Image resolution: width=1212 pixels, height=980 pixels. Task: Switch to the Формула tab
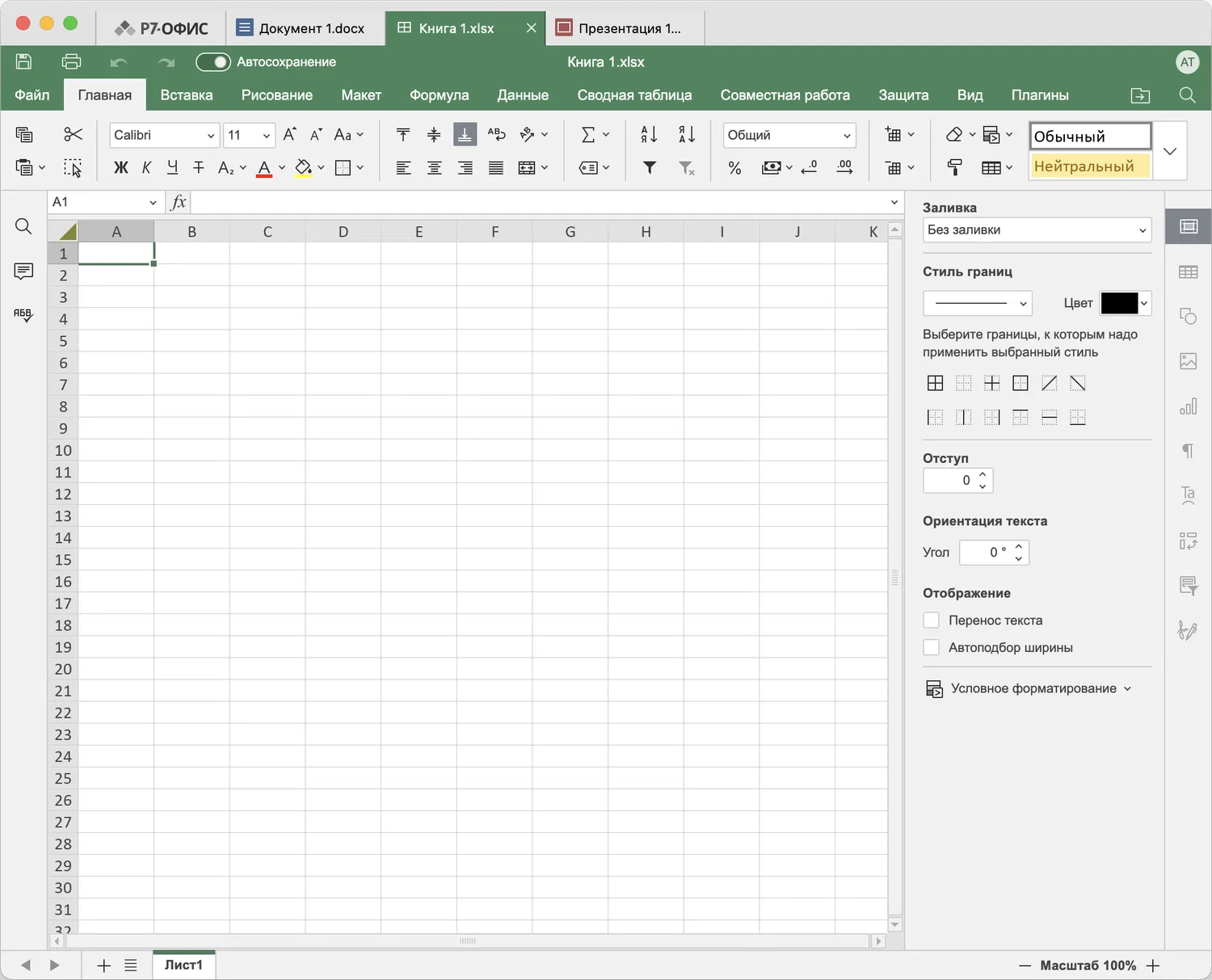[x=440, y=95]
